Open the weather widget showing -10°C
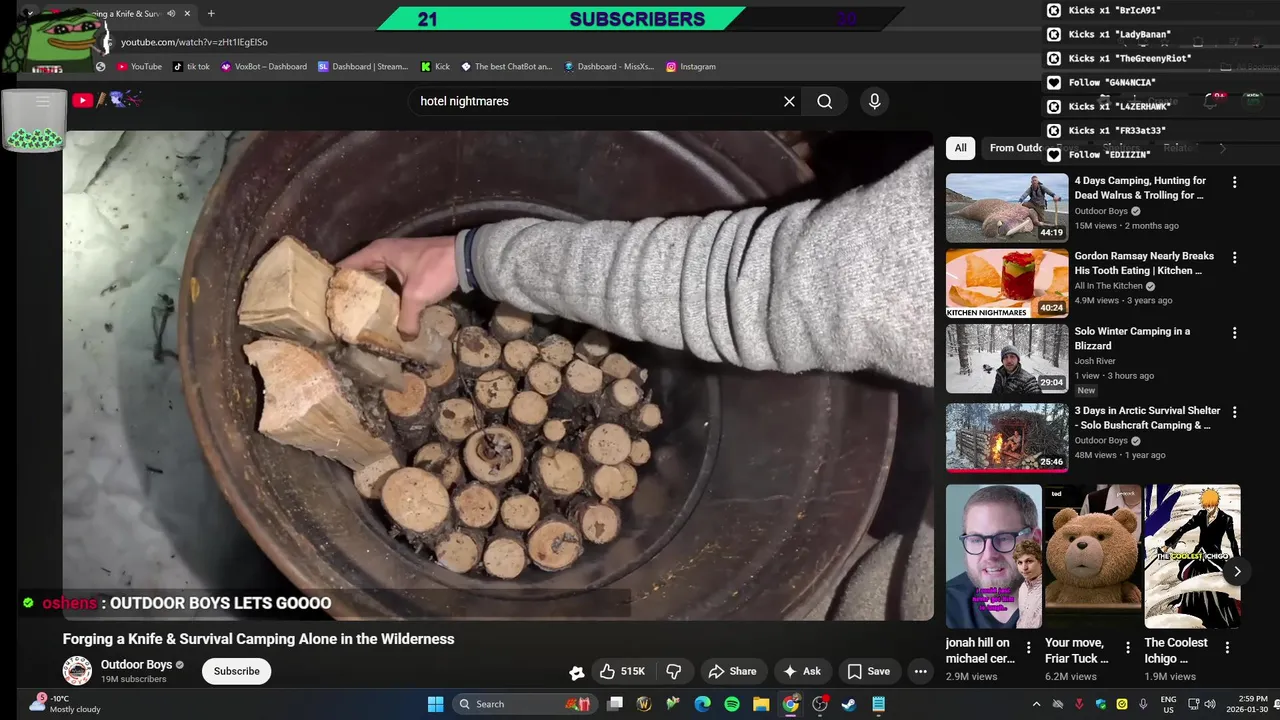The width and height of the screenshot is (1280, 720). pyautogui.click(x=65, y=704)
